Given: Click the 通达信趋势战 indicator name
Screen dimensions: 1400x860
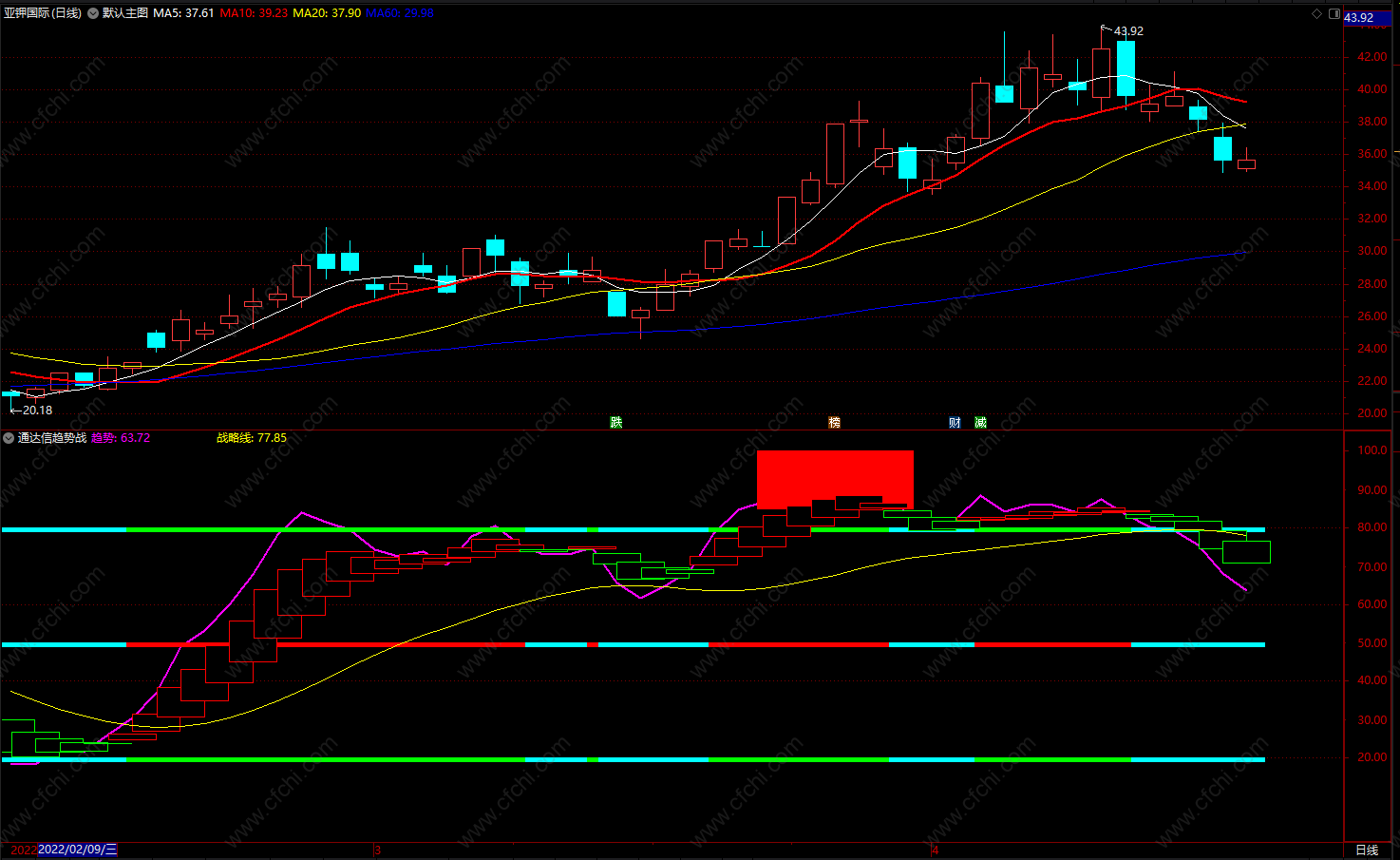Looking at the screenshot, I should [x=52, y=438].
